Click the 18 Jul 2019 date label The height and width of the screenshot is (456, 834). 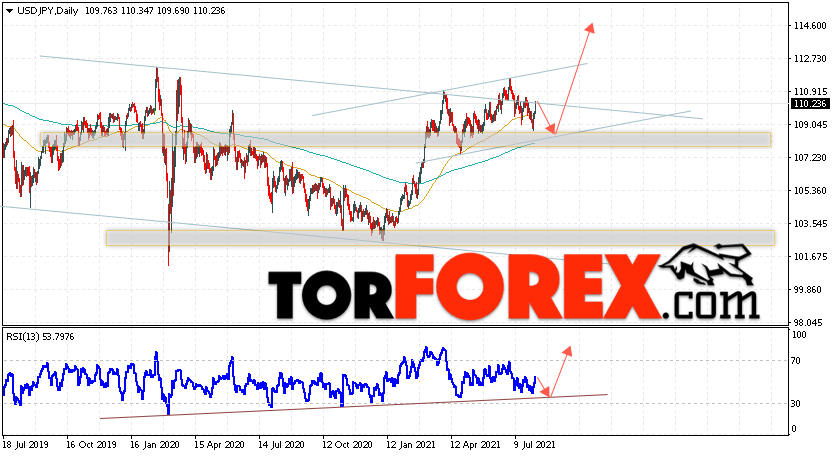tap(25, 444)
